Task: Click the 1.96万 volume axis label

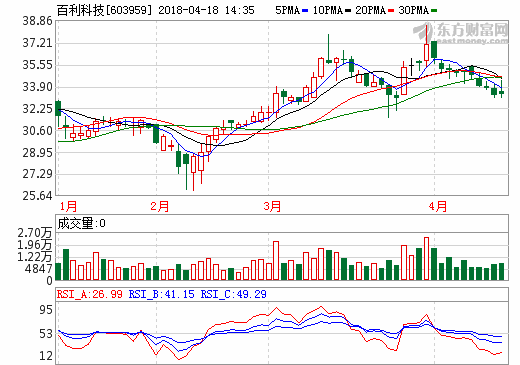Action: pyautogui.click(x=35, y=245)
